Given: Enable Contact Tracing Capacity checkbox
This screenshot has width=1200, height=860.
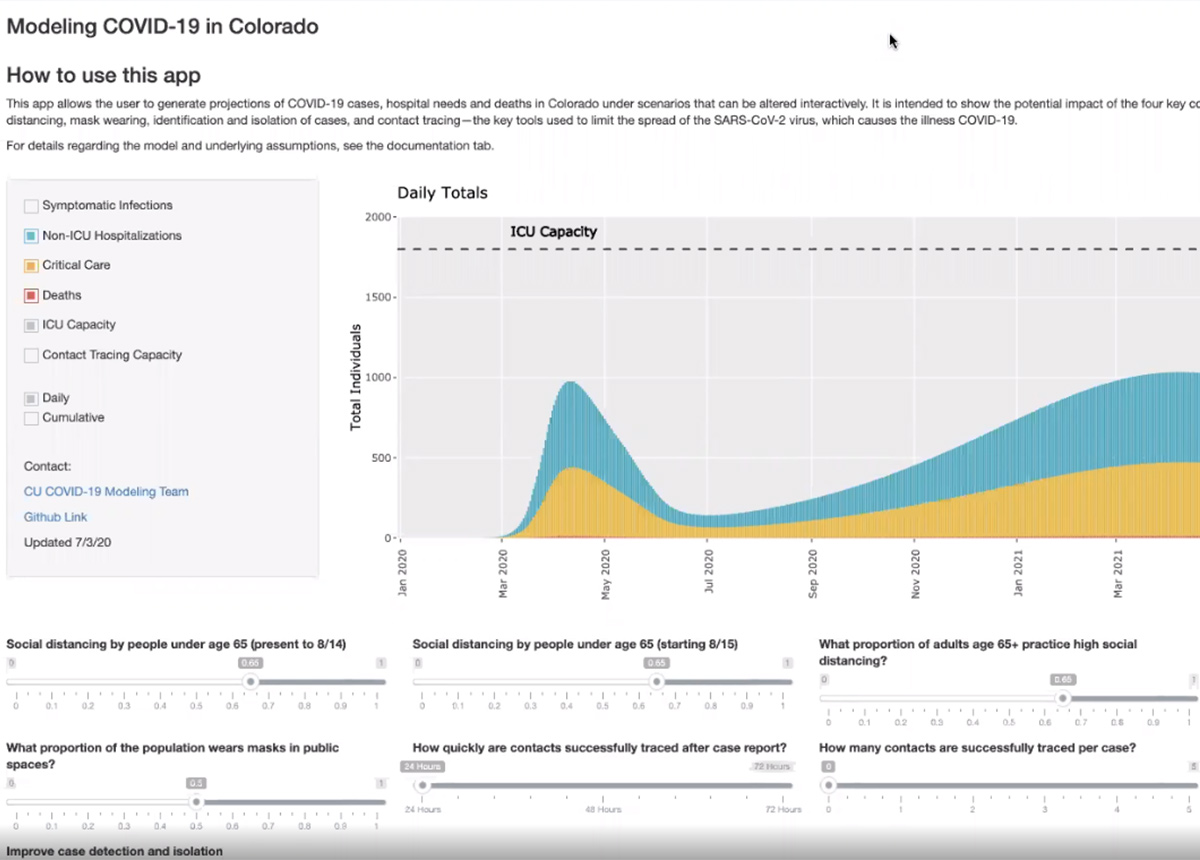Looking at the screenshot, I should [32, 355].
